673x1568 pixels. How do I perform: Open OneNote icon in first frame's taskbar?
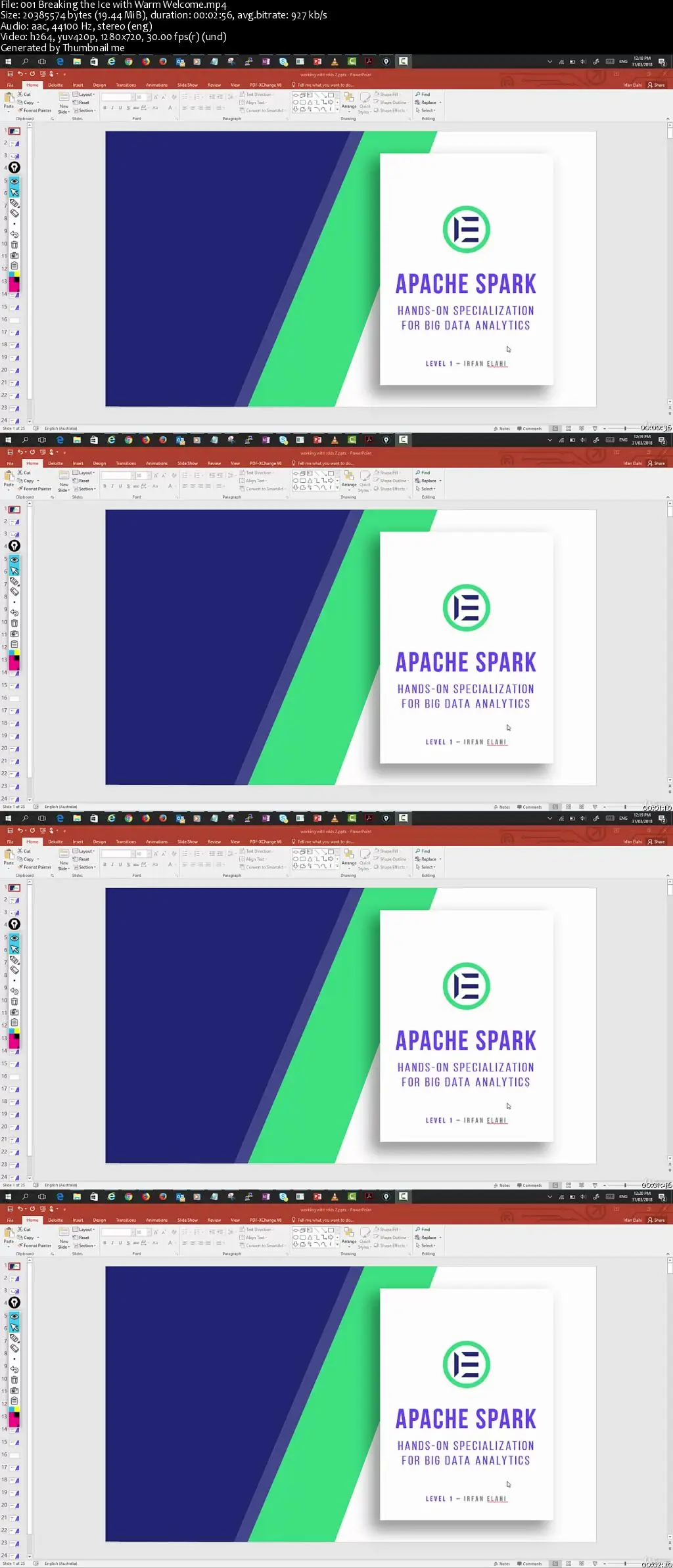click(266, 61)
